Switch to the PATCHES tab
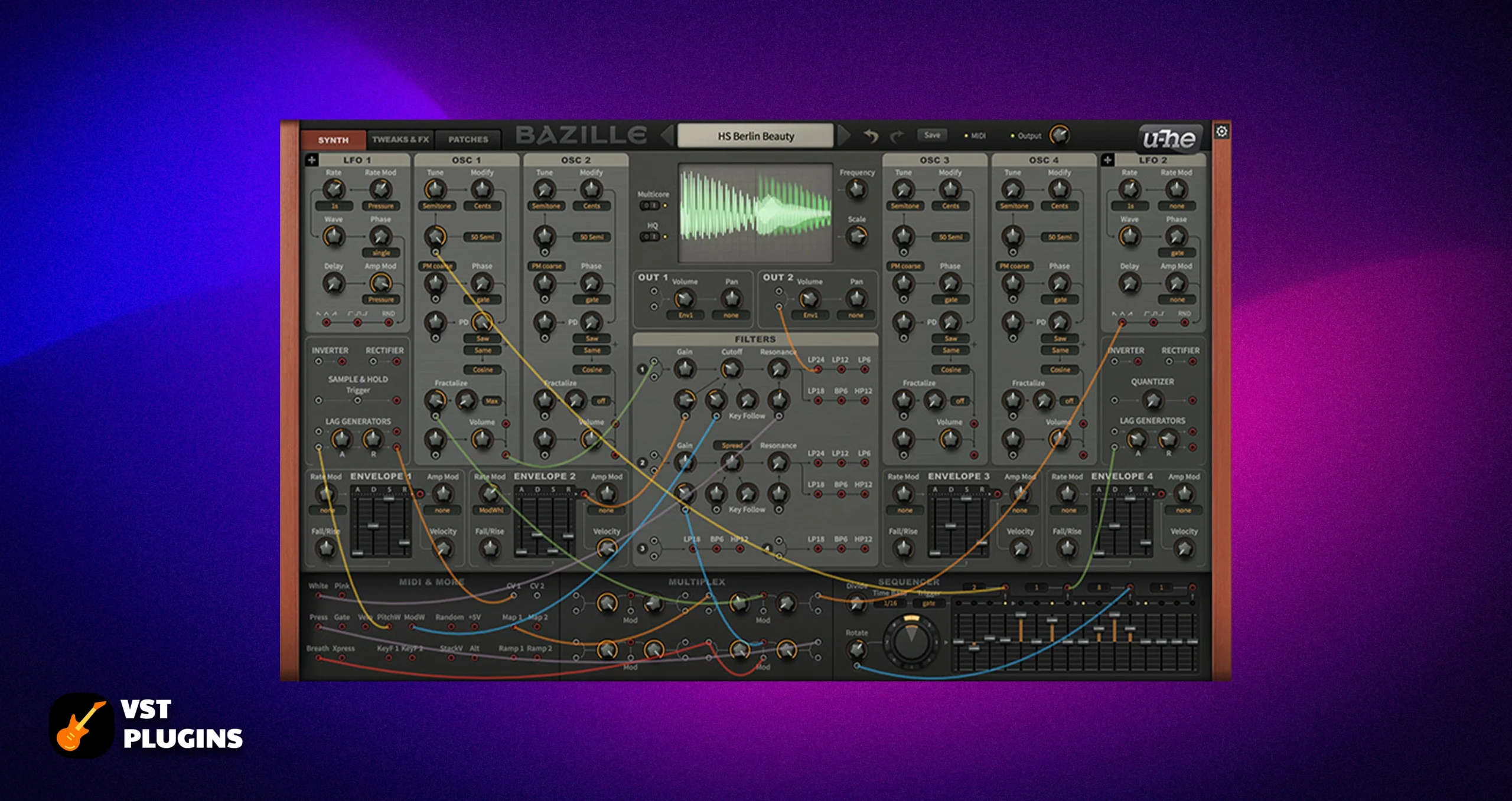Viewport: 1512px width, 801px height. coord(468,139)
